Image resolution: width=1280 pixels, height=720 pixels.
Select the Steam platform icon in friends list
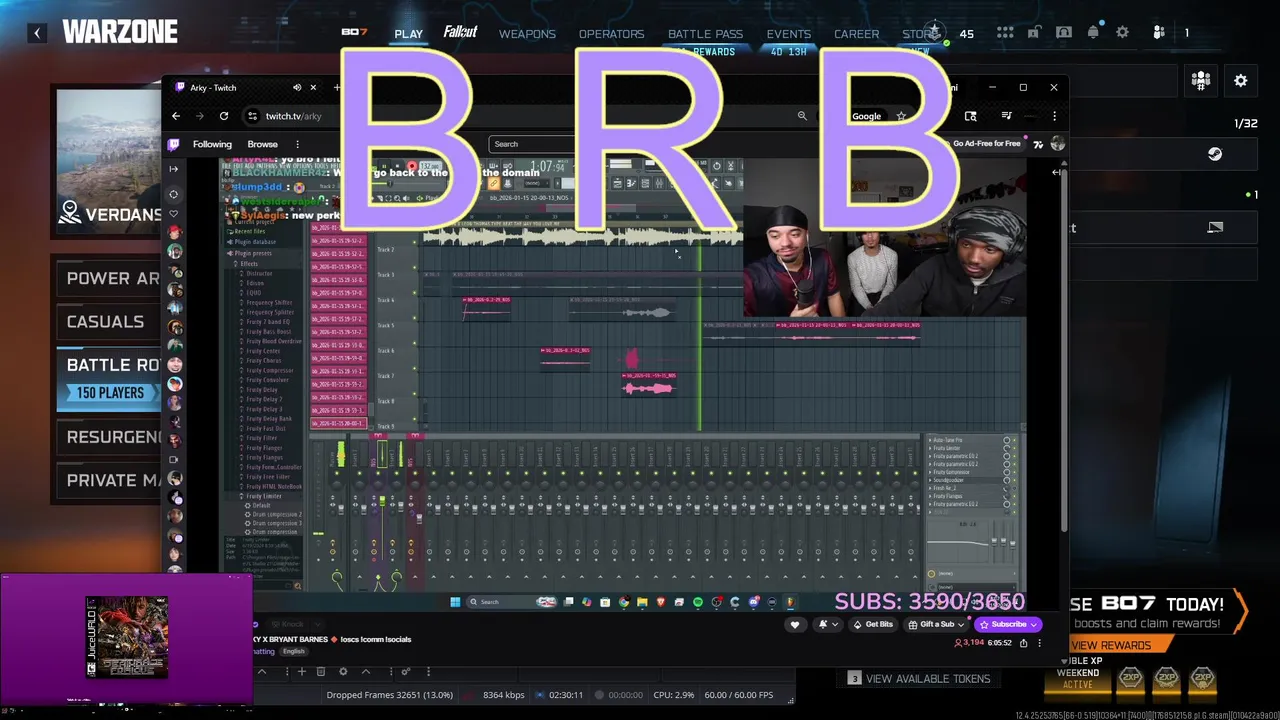(x=1215, y=154)
